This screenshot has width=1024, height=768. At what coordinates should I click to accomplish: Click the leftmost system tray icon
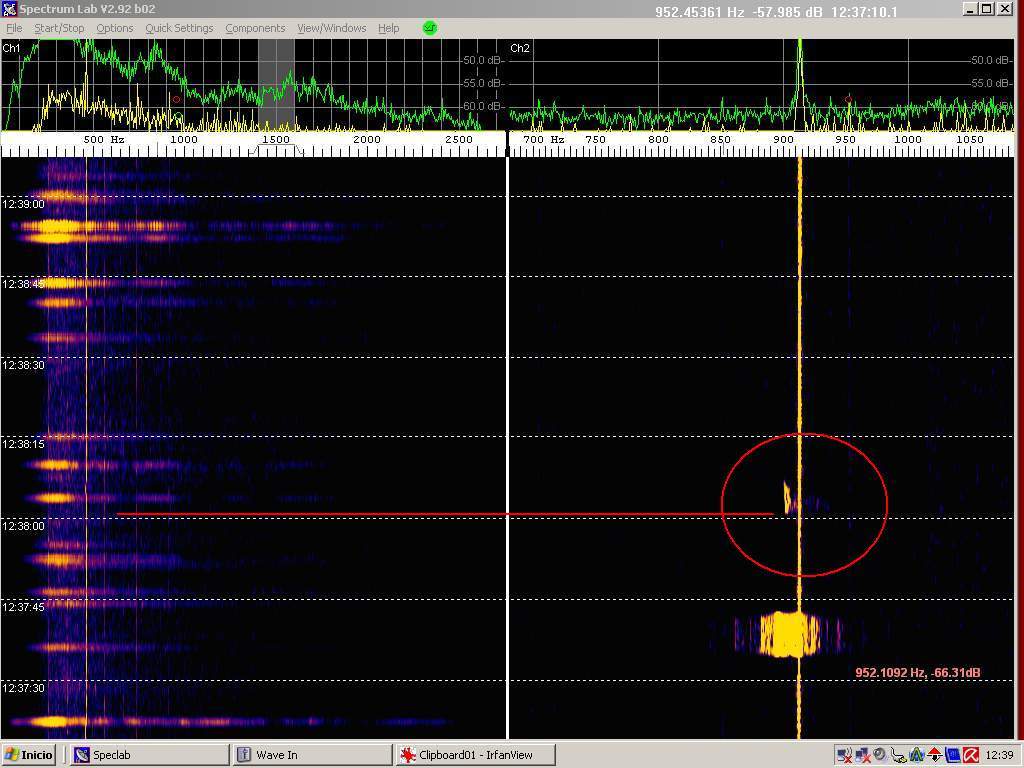tap(844, 755)
